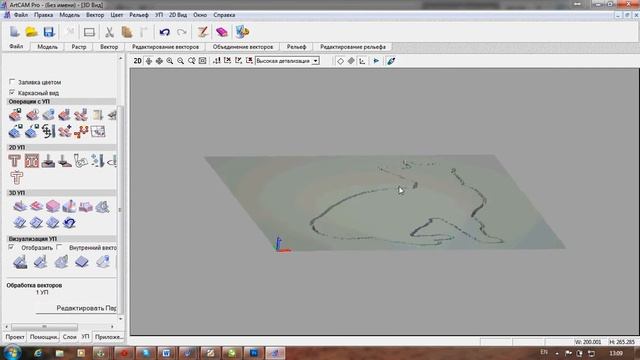Click the blue circular arrow icon in 3D УП
Viewport: 640px width, 360px height.
click(69, 222)
